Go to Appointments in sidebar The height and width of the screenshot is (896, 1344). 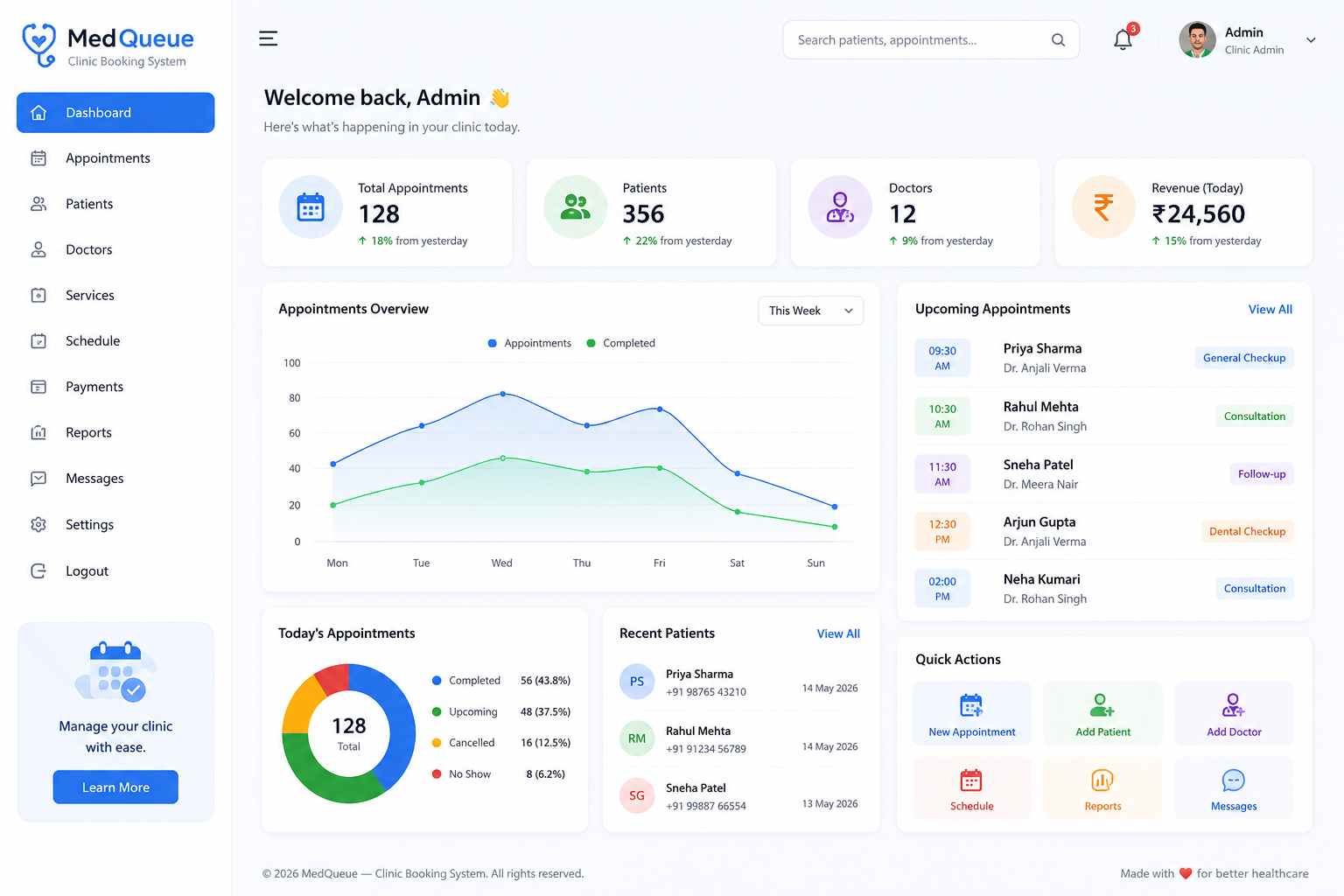[115, 158]
